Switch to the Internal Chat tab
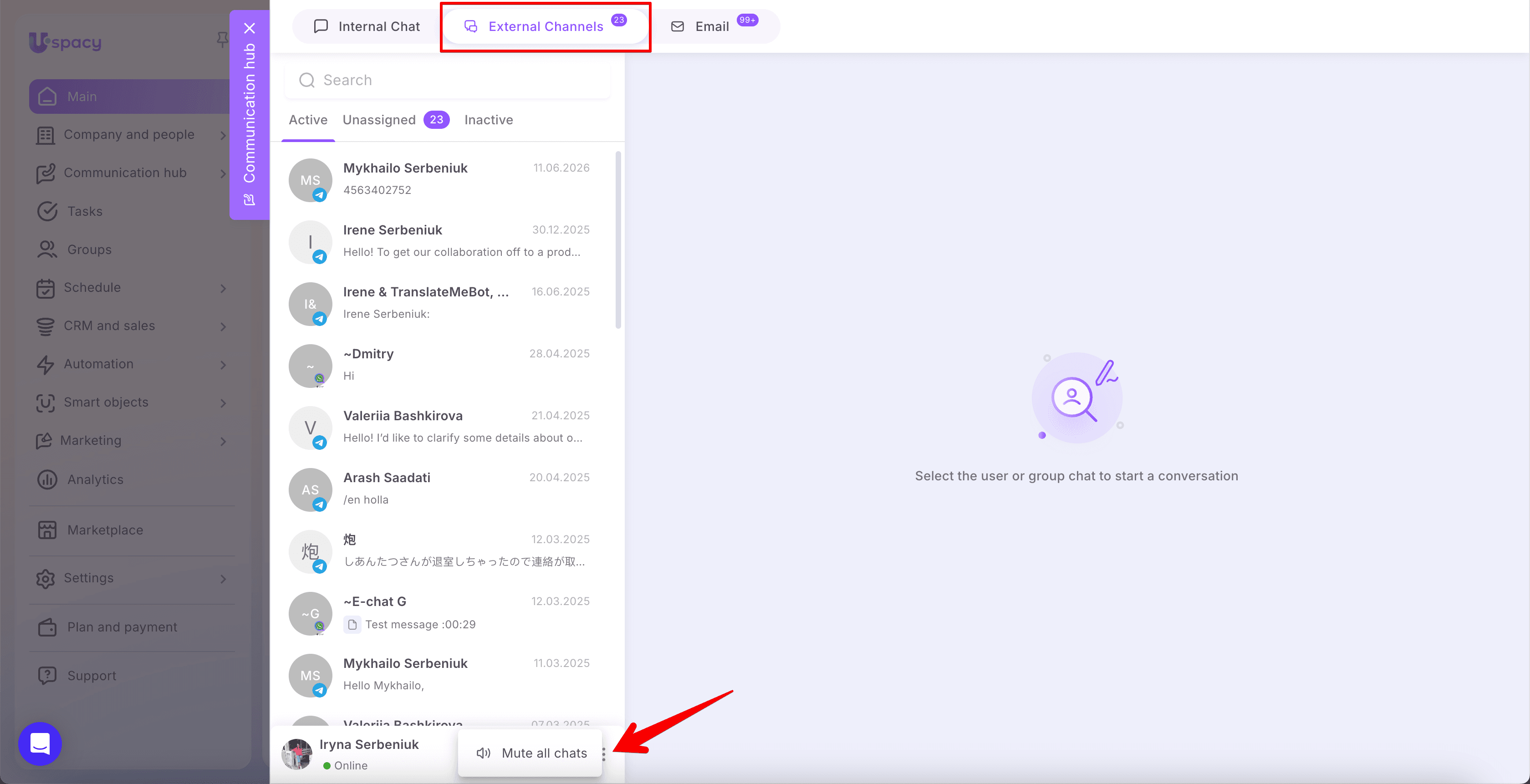This screenshot has height=784, width=1530. coord(367,26)
